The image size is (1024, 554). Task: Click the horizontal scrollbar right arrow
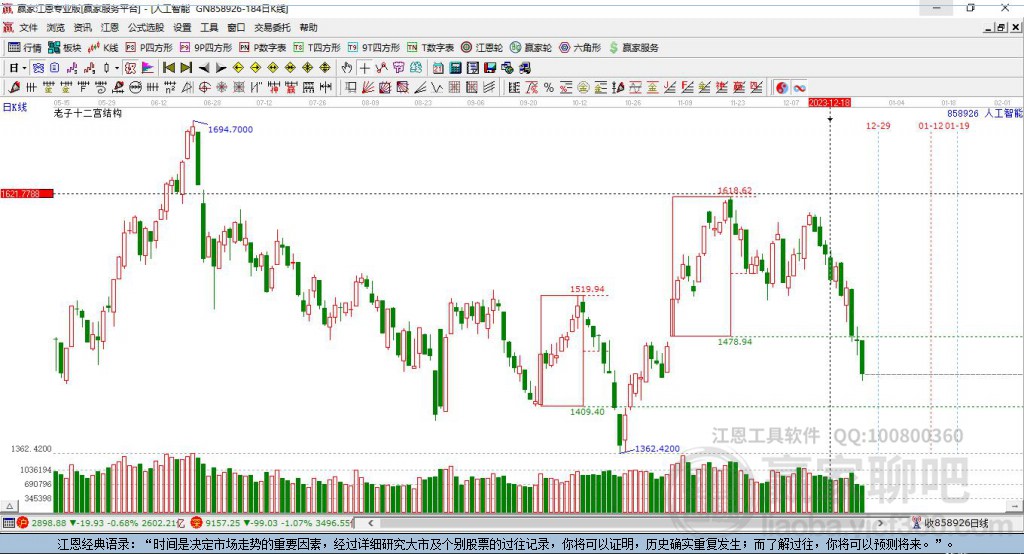pyautogui.click(x=881, y=523)
